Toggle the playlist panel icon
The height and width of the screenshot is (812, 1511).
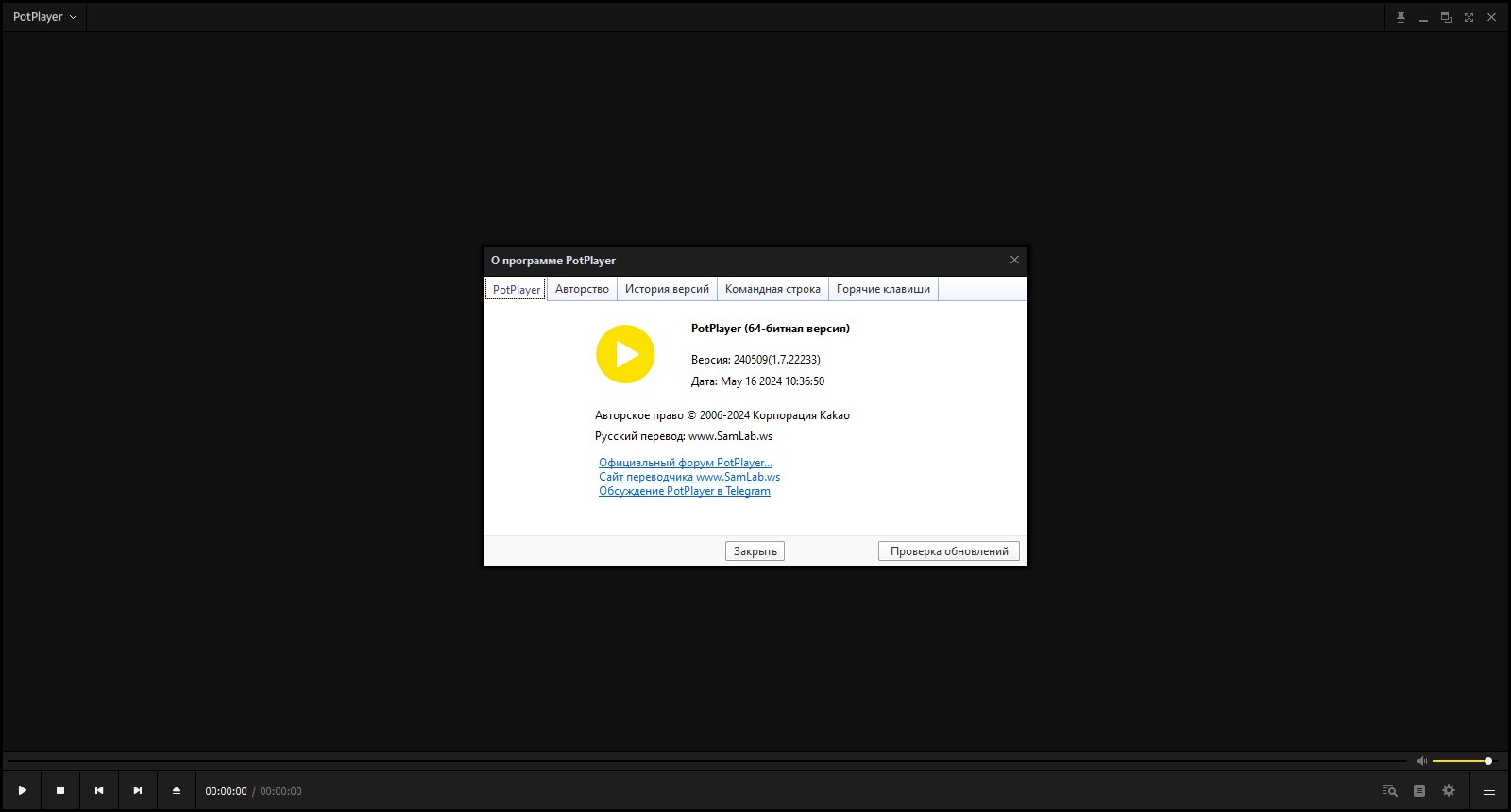[x=1419, y=790]
